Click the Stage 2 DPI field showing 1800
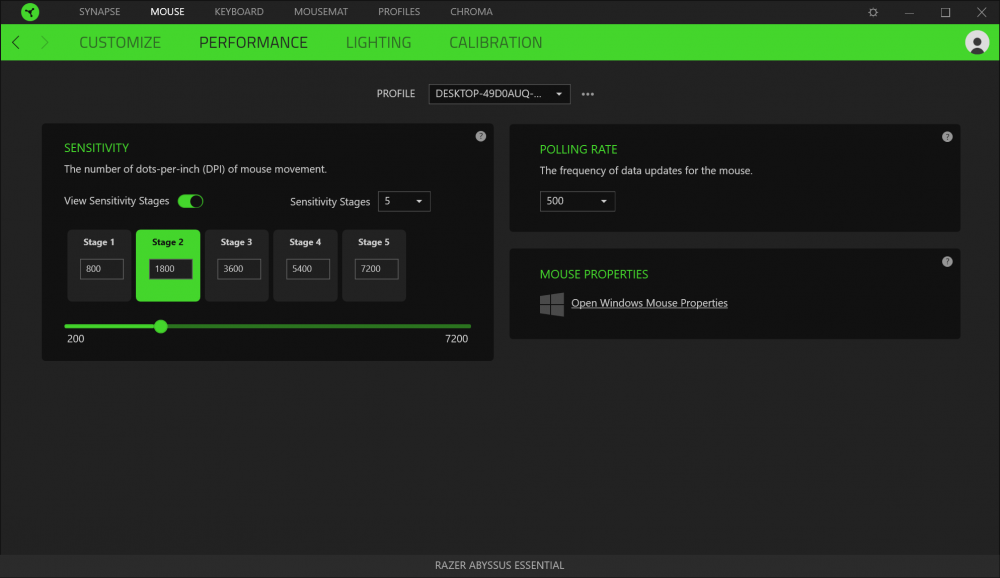The width and height of the screenshot is (1000, 578). (170, 269)
